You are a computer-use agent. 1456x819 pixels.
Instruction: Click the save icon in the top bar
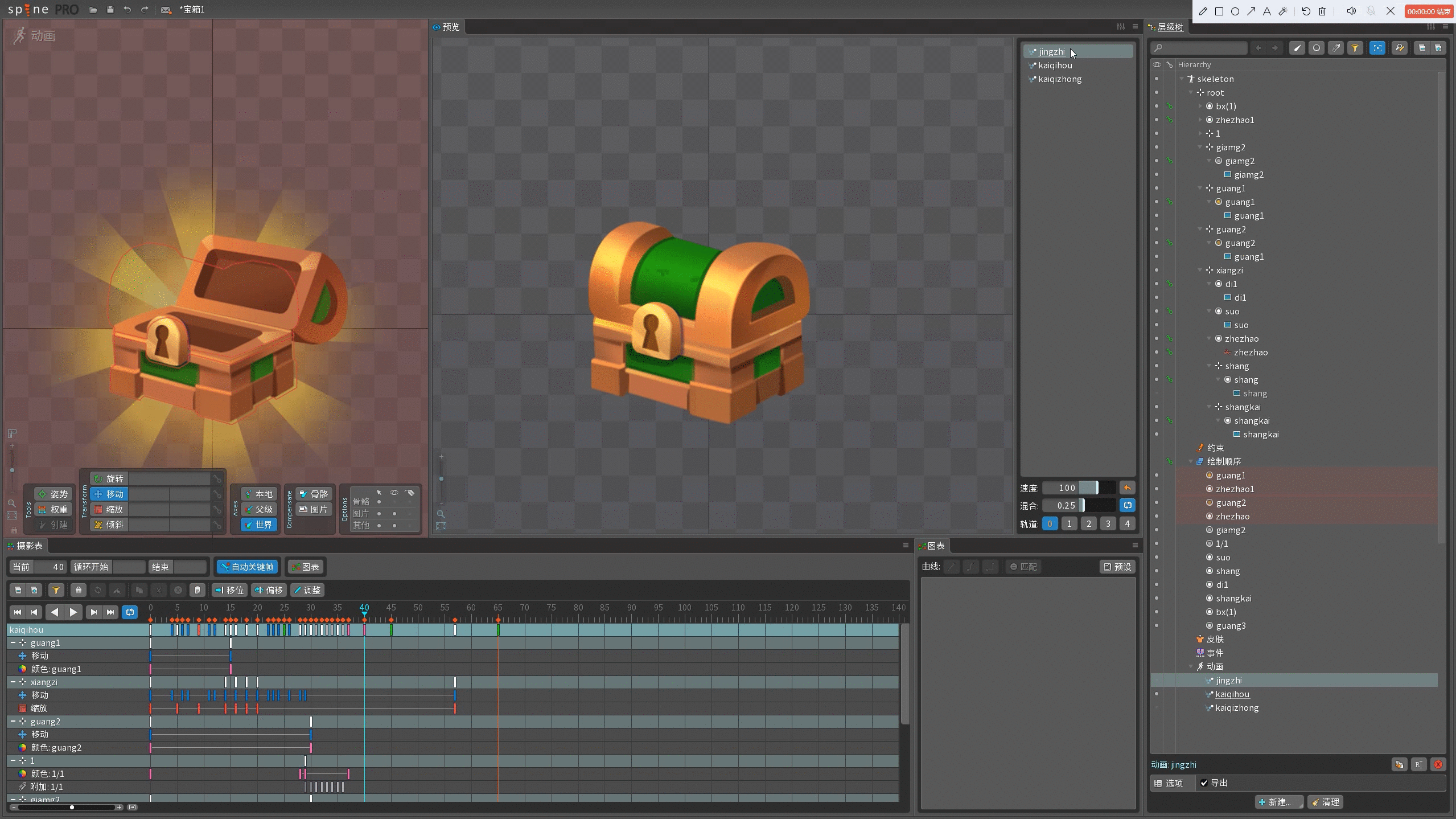(110, 10)
